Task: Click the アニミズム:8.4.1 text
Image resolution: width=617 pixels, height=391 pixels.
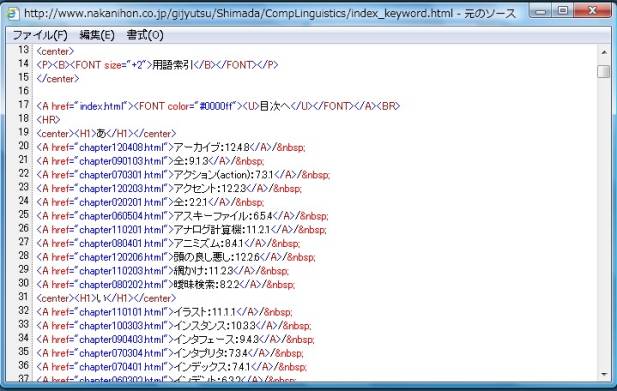Action: coord(209,243)
